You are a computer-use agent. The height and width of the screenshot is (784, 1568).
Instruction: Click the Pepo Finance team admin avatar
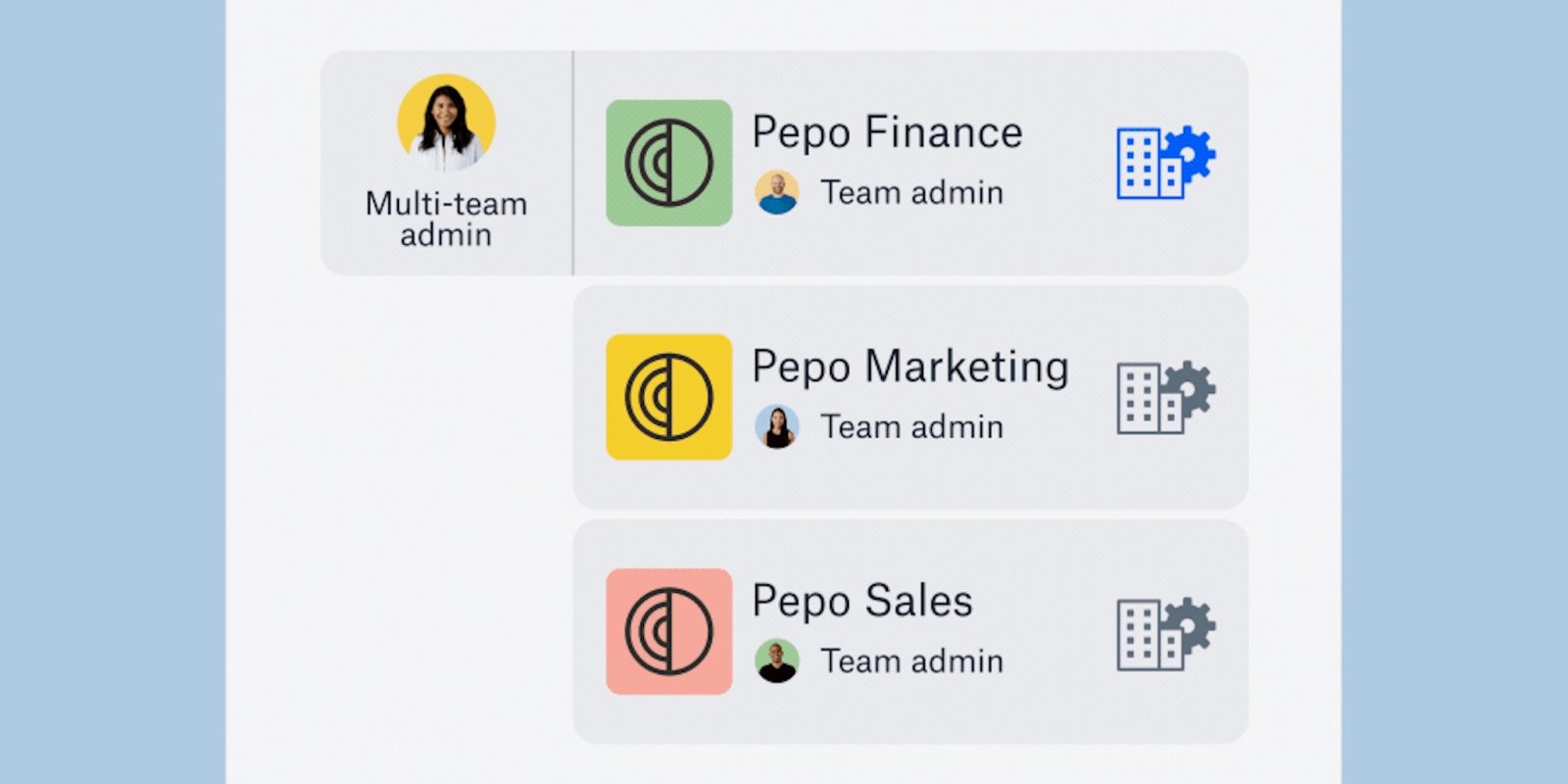[776, 193]
